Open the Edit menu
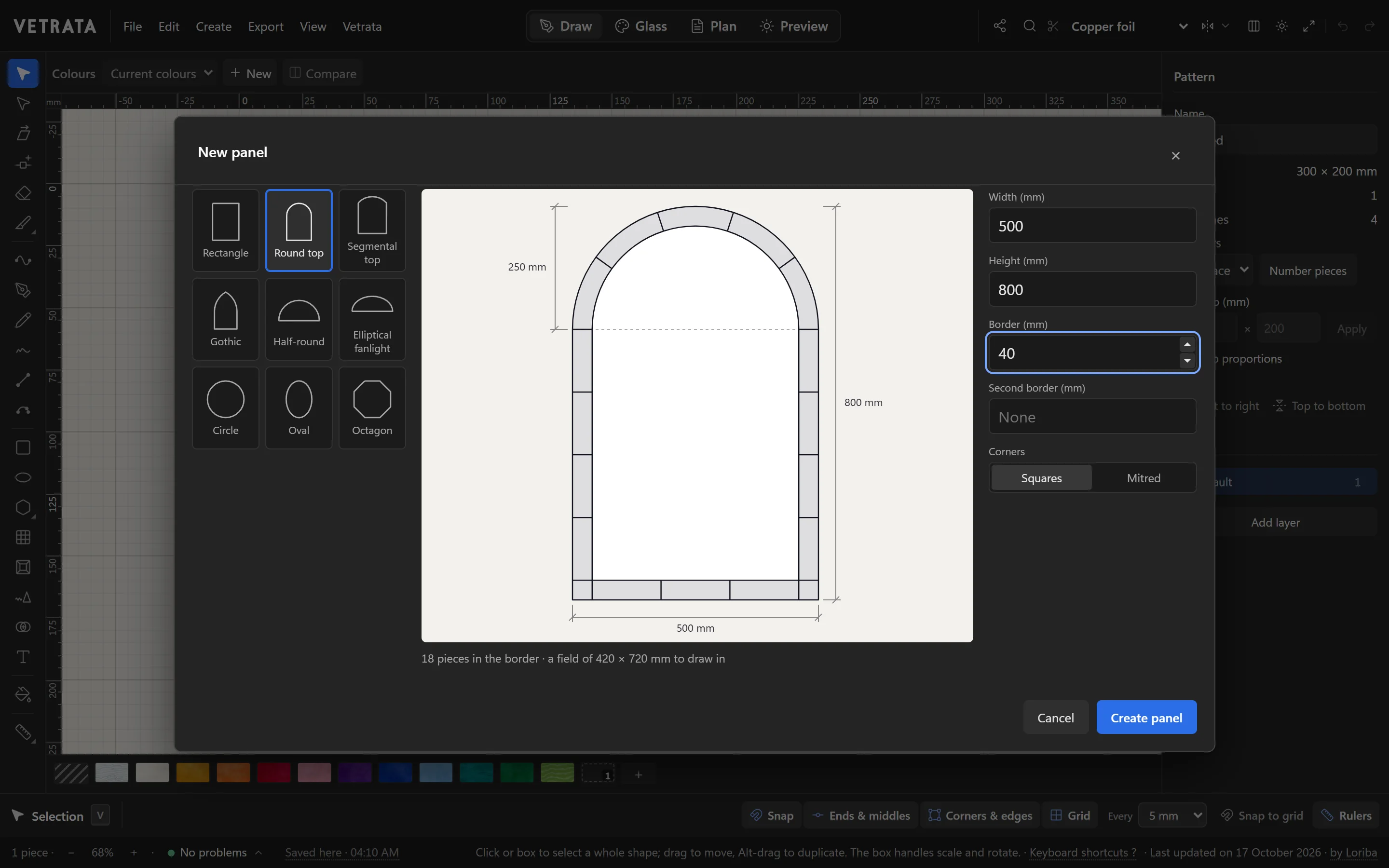 pos(169,27)
